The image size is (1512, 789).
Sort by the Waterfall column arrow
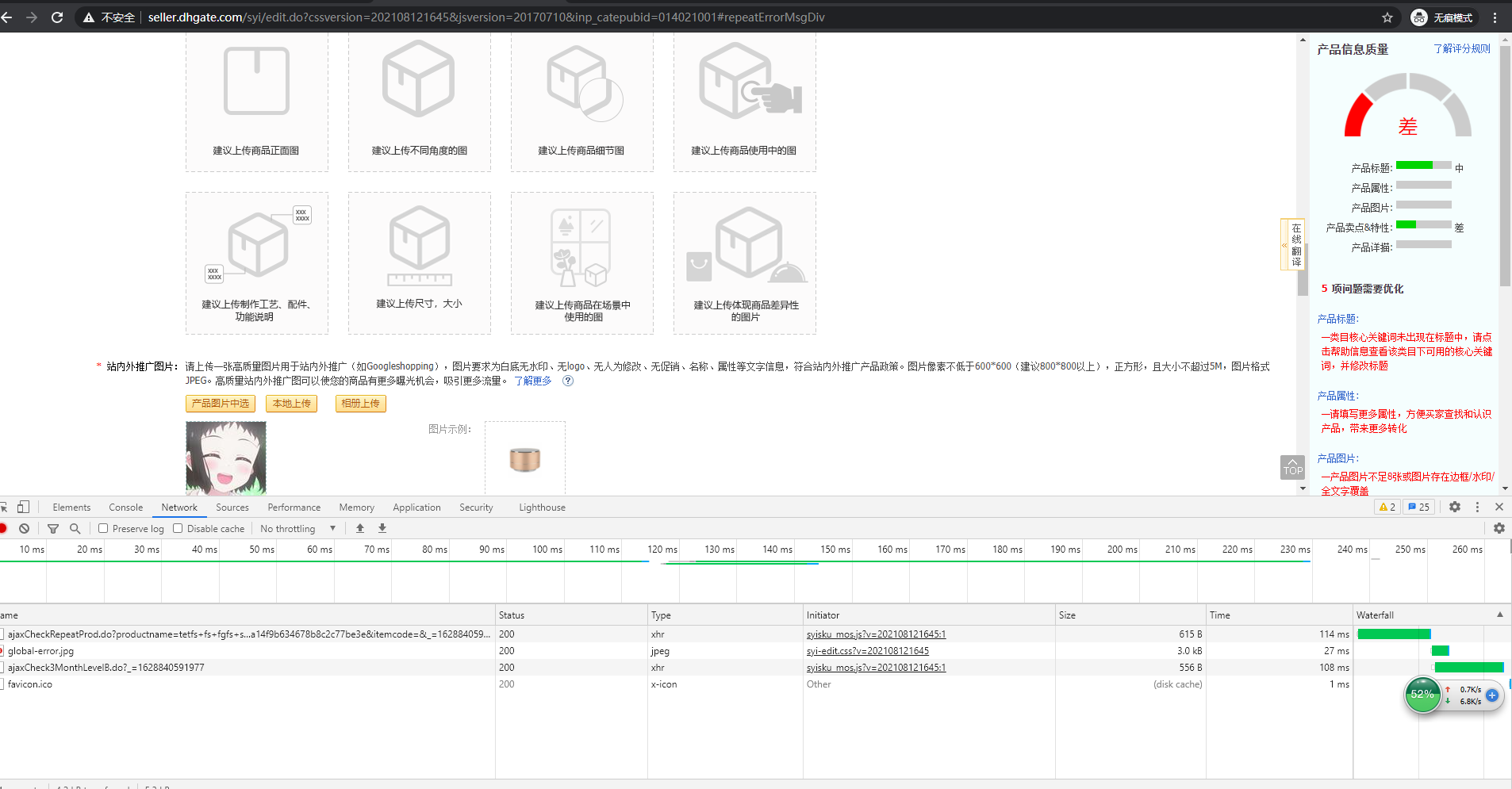point(1500,615)
